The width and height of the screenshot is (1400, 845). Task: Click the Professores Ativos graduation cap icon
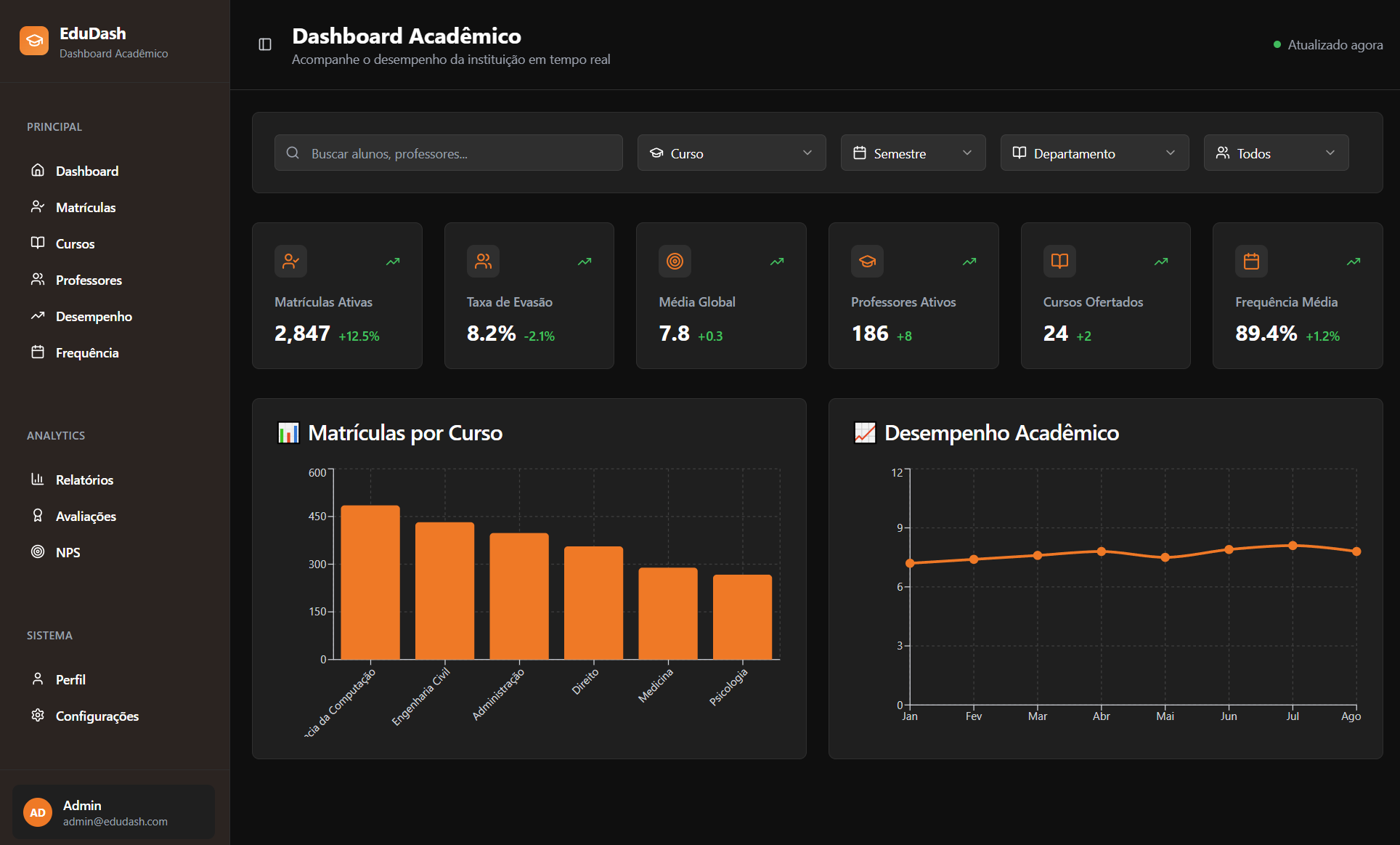(x=867, y=262)
